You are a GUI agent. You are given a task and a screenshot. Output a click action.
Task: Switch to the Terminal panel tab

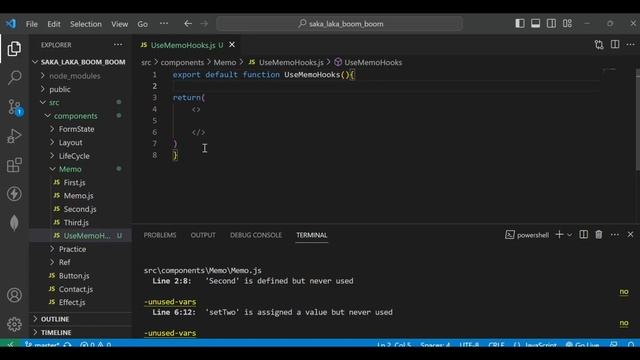point(312,235)
